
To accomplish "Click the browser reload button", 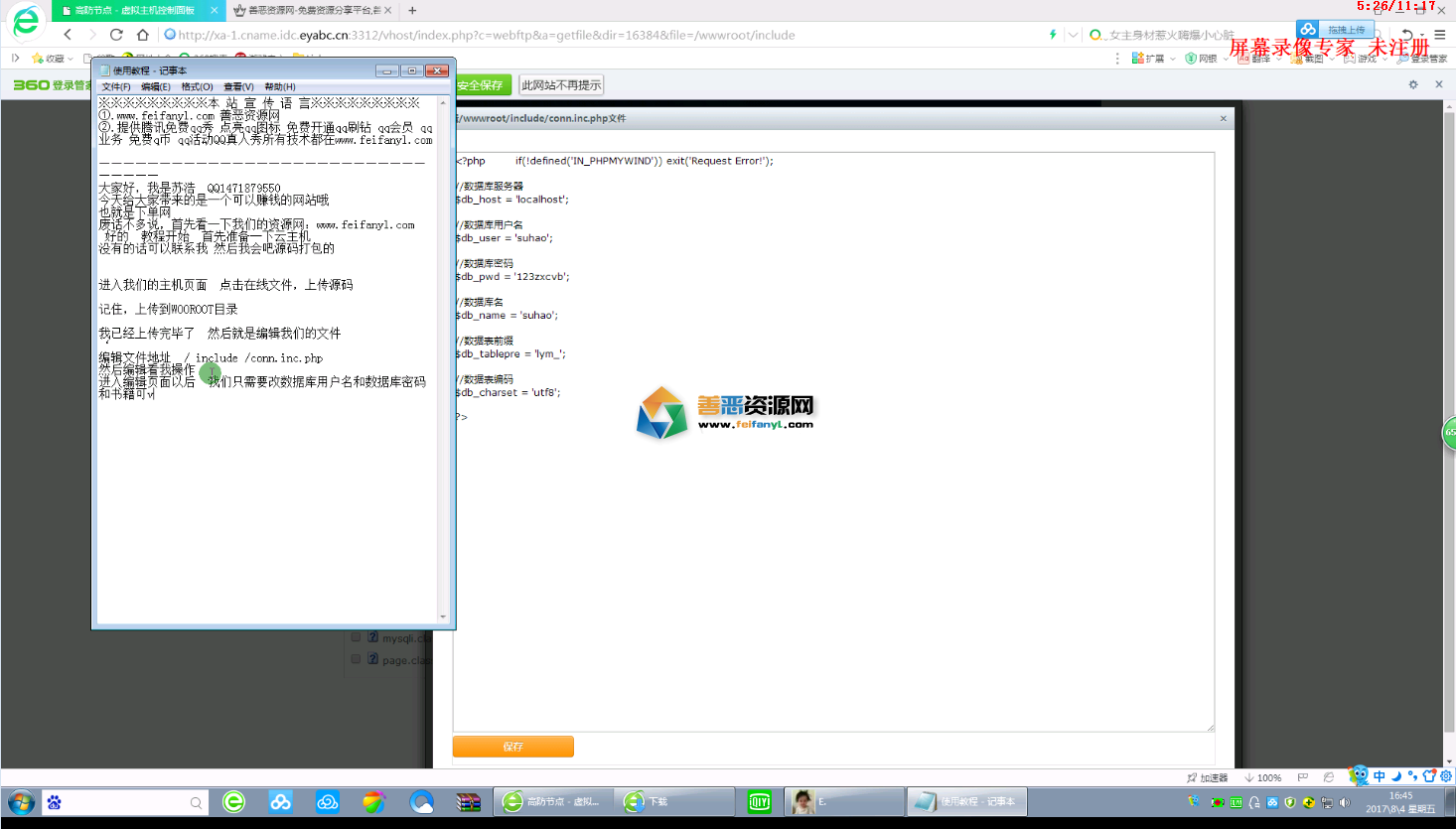I will (x=116, y=35).
